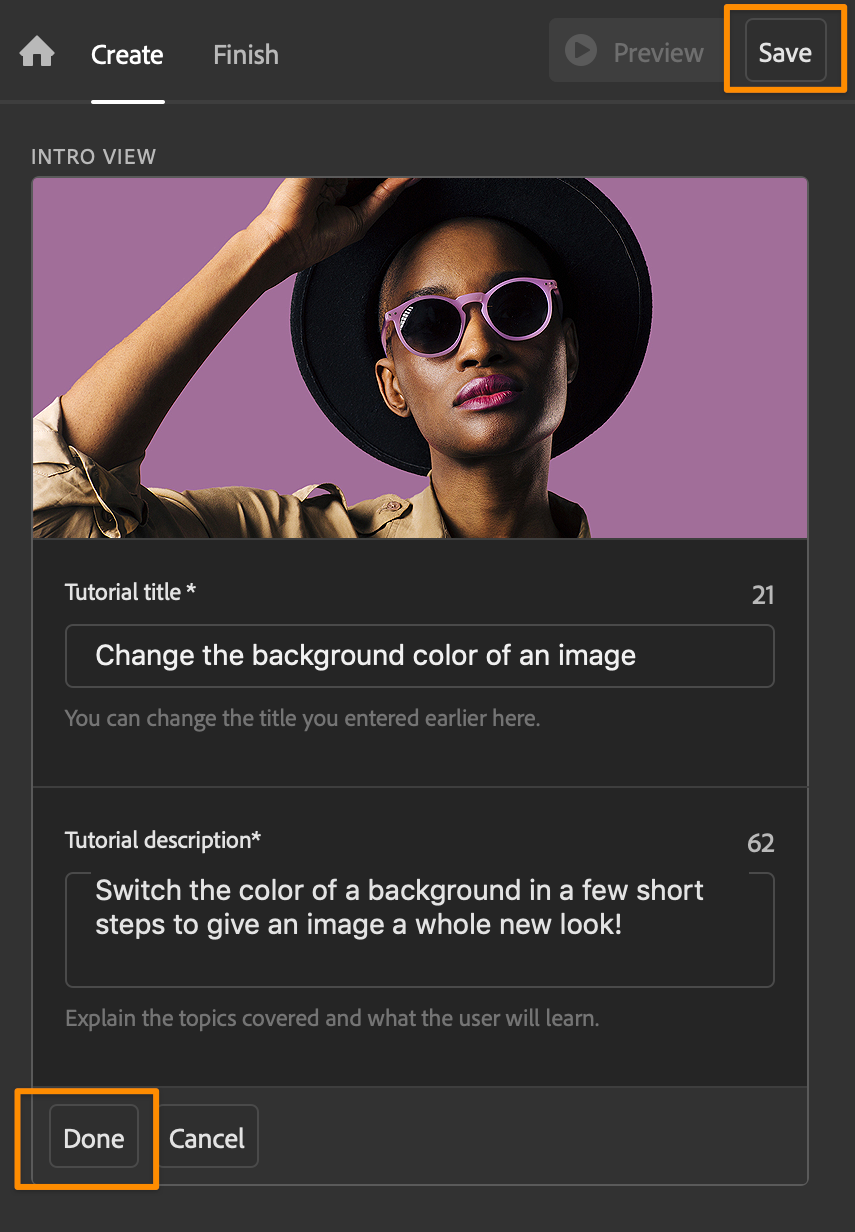The width and height of the screenshot is (855, 1232).
Task: Click the play icon beside Preview
Action: point(581,51)
